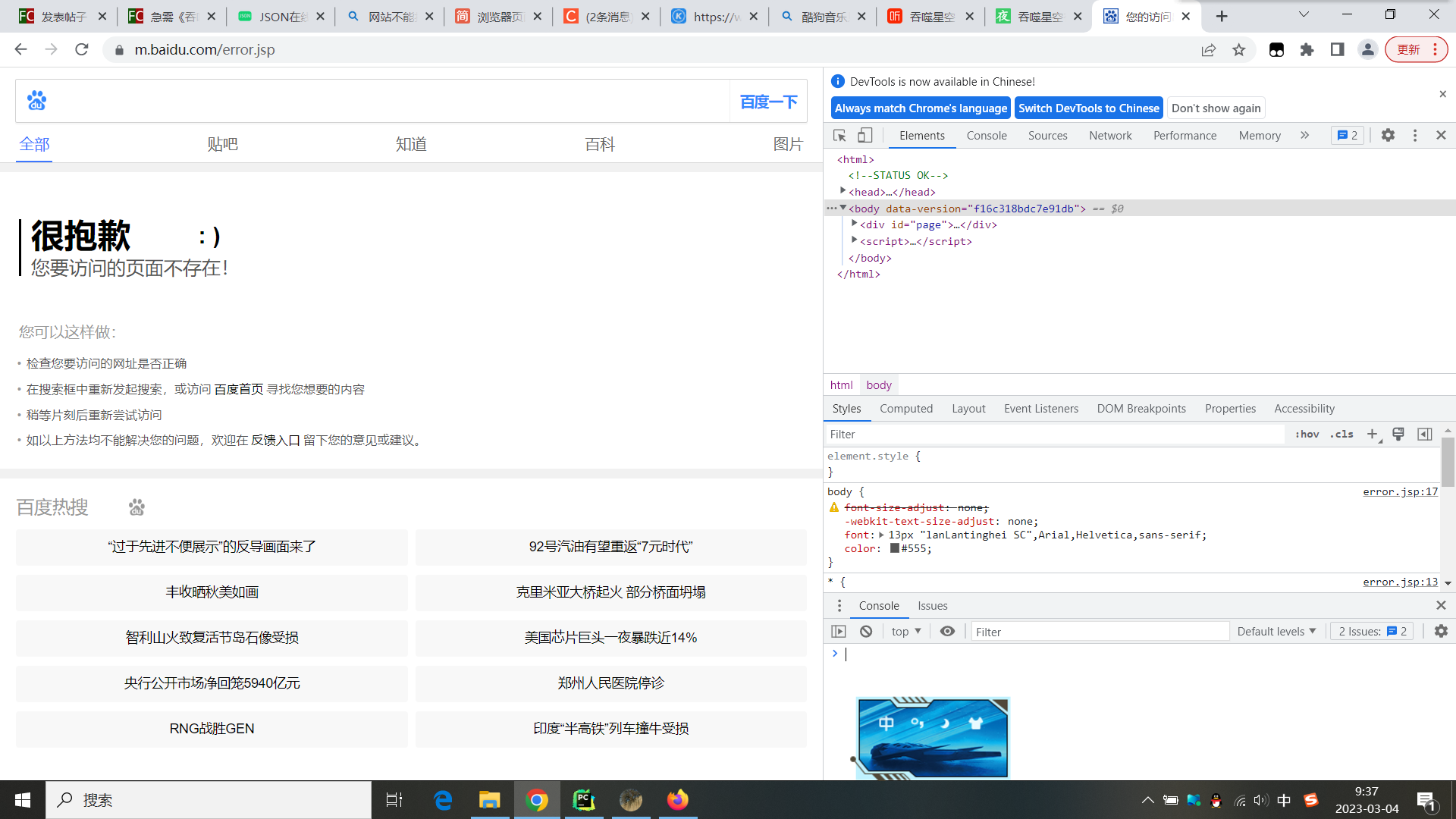Switch to the Console DevTools tab
This screenshot has width=1456, height=819.
[987, 135]
